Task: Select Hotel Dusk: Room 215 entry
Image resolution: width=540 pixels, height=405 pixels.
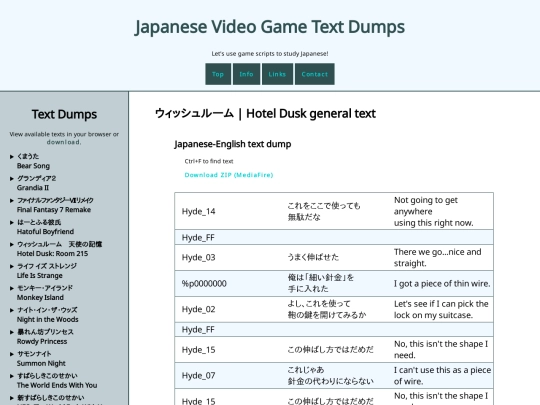Action: coord(60,249)
